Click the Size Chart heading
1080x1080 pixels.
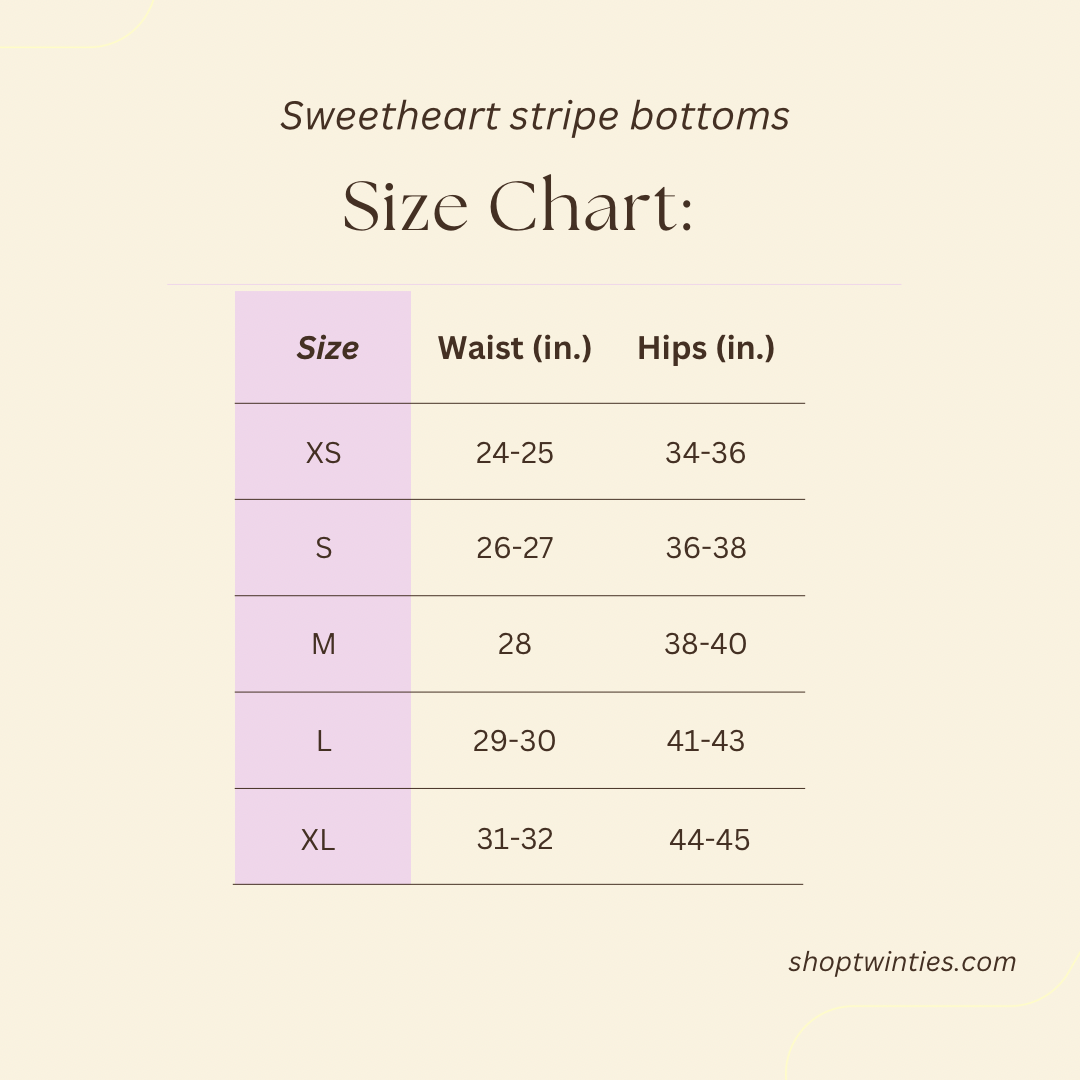coord(518,207)
